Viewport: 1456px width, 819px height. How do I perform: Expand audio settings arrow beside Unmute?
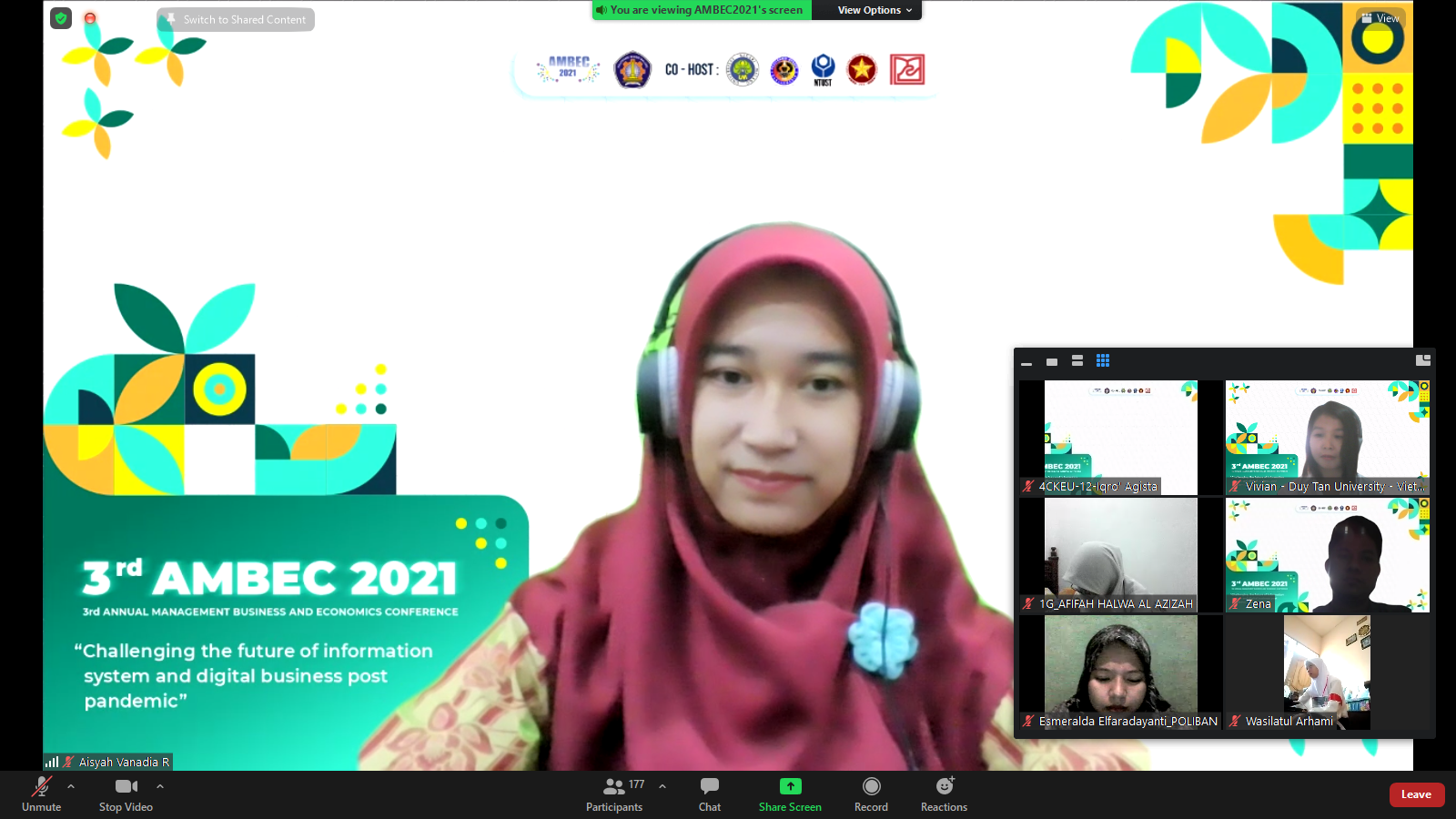(71, 786)
